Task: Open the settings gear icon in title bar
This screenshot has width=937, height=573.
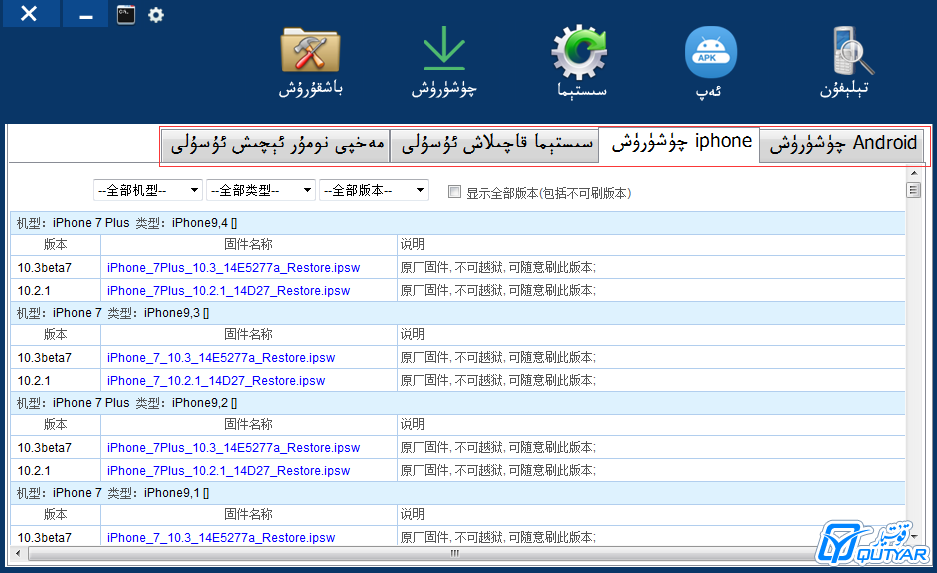Action: (156, 14)
